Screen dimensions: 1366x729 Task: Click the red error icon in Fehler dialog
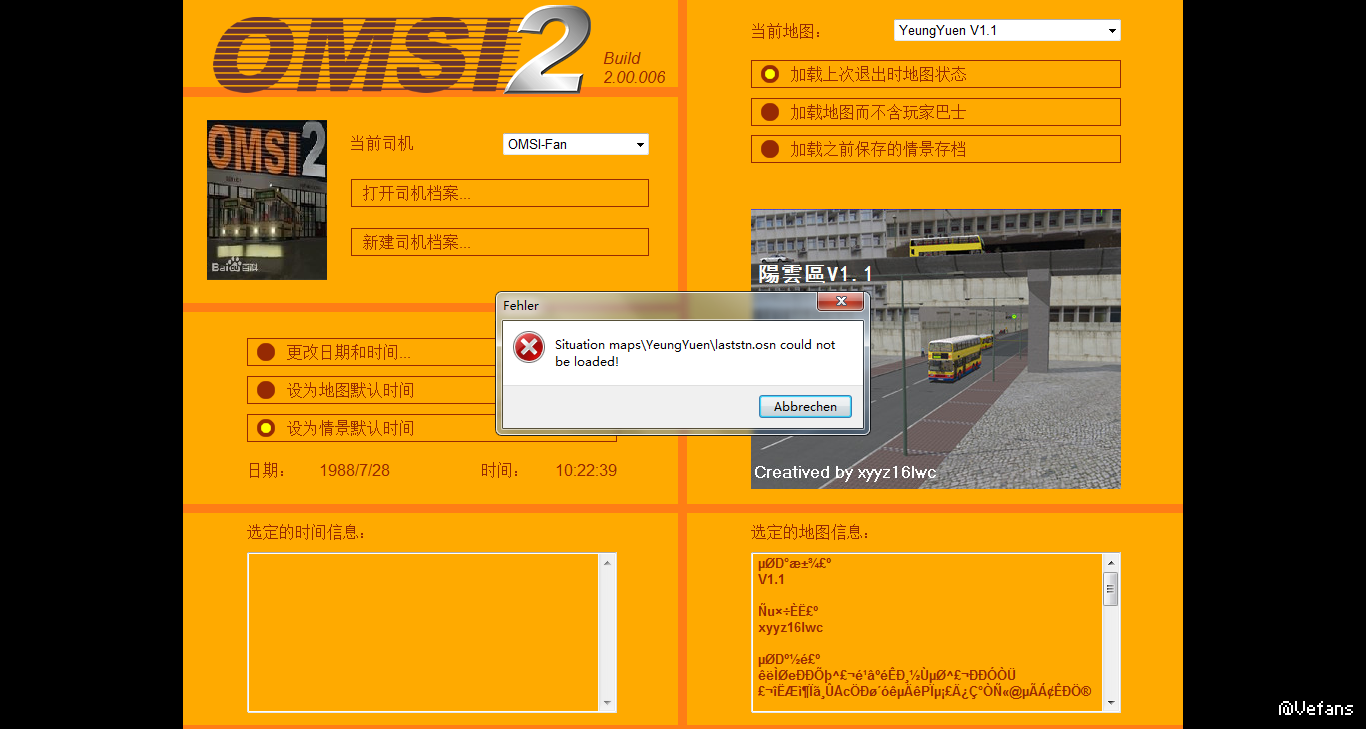(529, 348)
